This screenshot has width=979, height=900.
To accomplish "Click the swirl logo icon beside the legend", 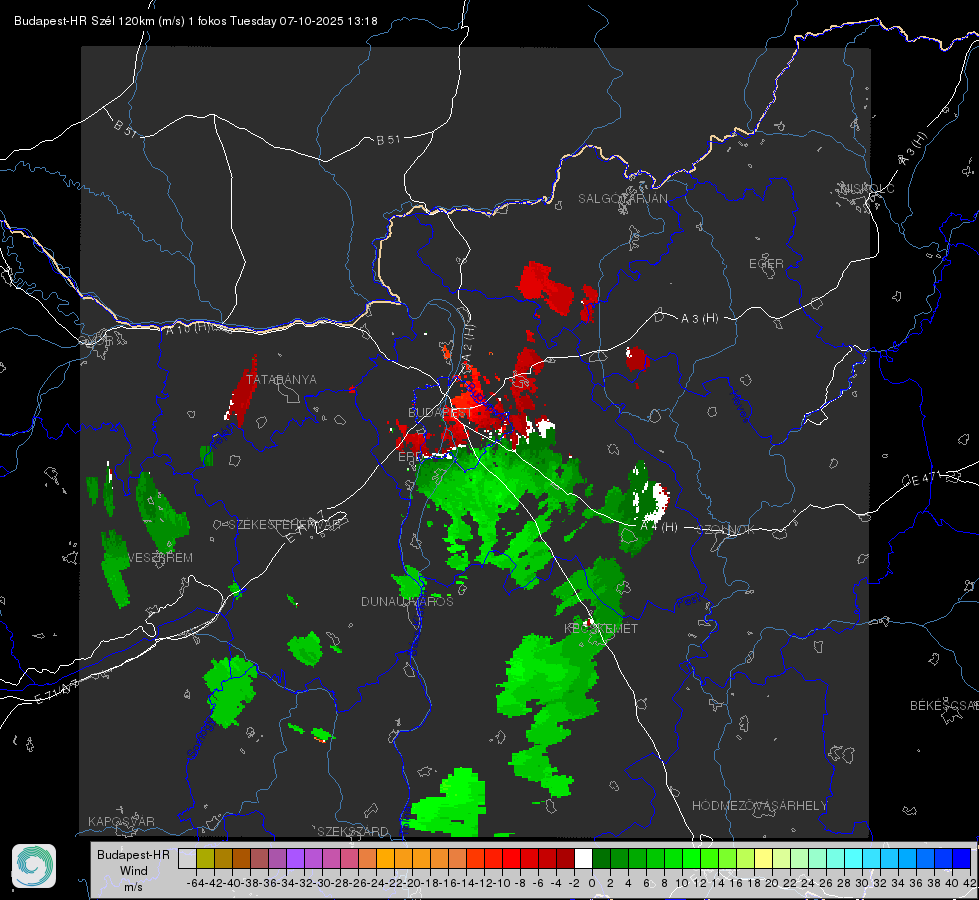I will click(34, 866).
